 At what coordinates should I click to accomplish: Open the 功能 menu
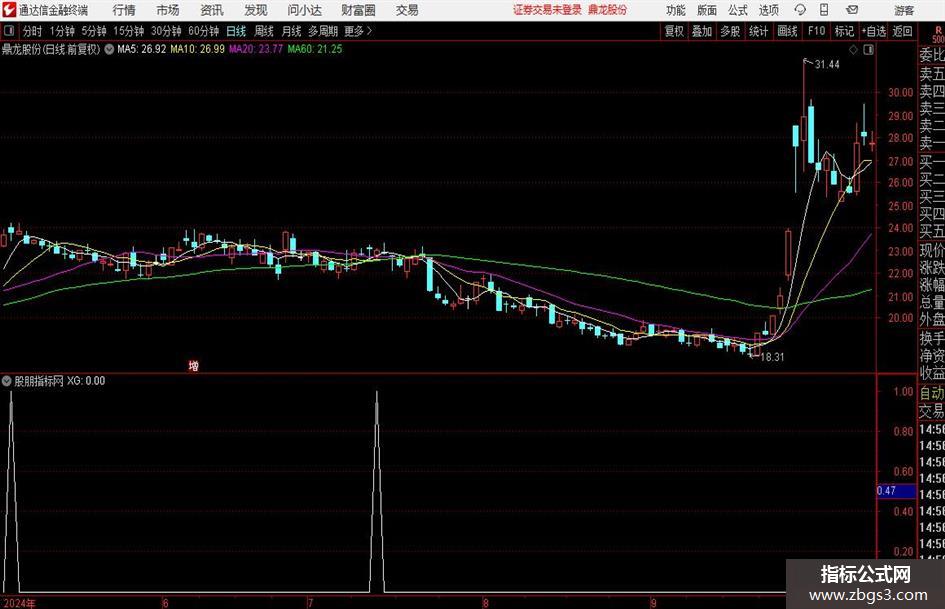tap(676, 10)
